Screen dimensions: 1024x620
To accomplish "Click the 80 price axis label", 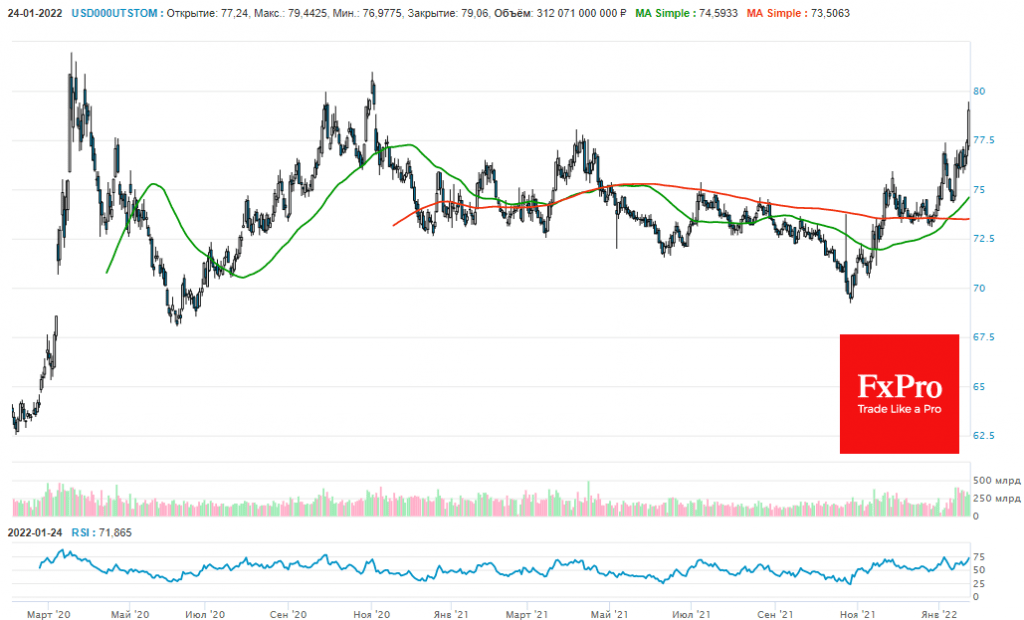I will [982, 91].
